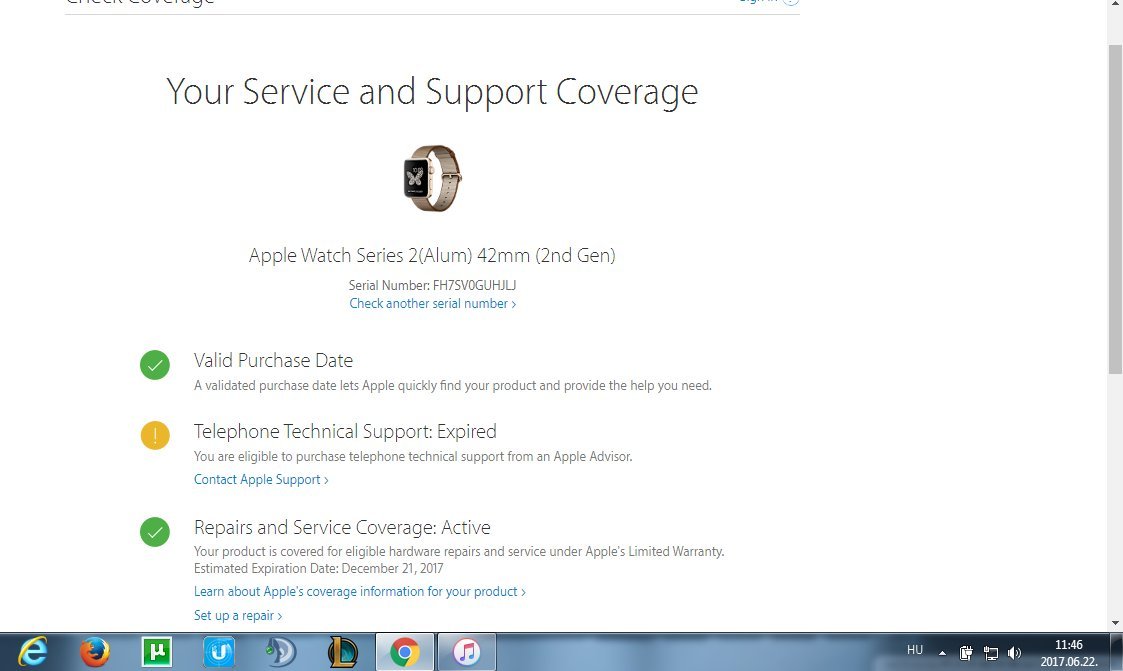Open Internet Explorer from the taskbar
The width and height of the screenshot is (1123, 671).
tap(33, 652)
